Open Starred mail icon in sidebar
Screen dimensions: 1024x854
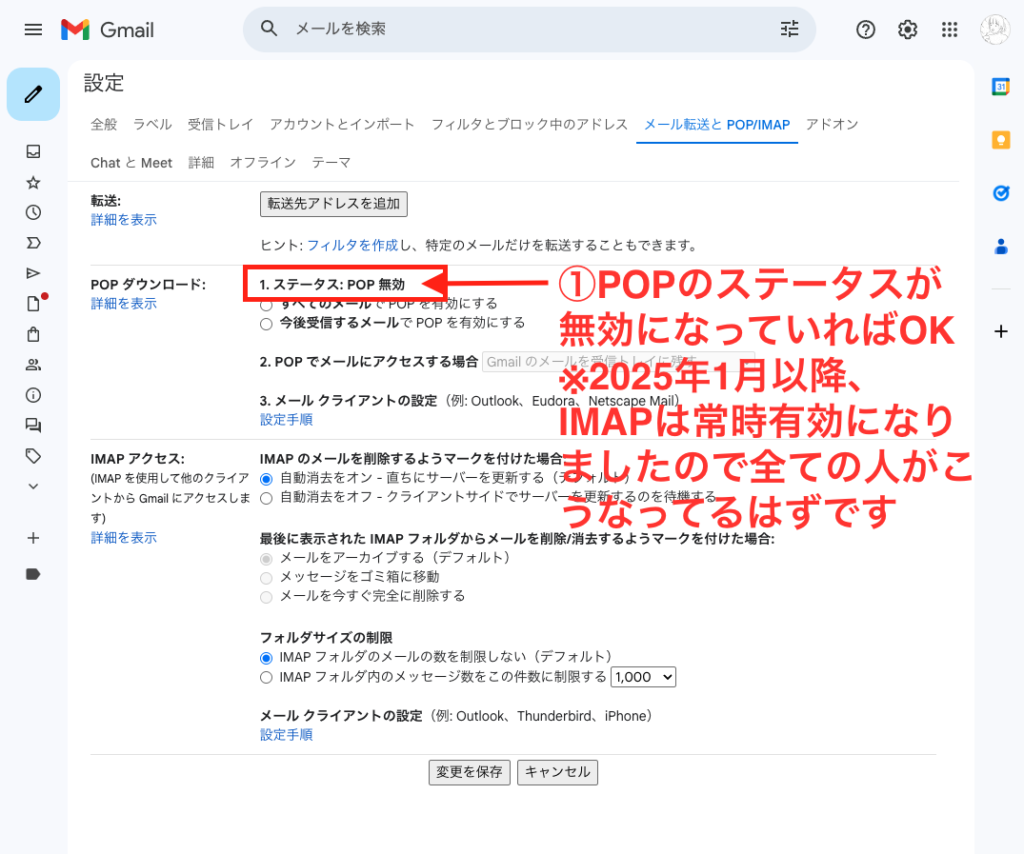(33, 182)
